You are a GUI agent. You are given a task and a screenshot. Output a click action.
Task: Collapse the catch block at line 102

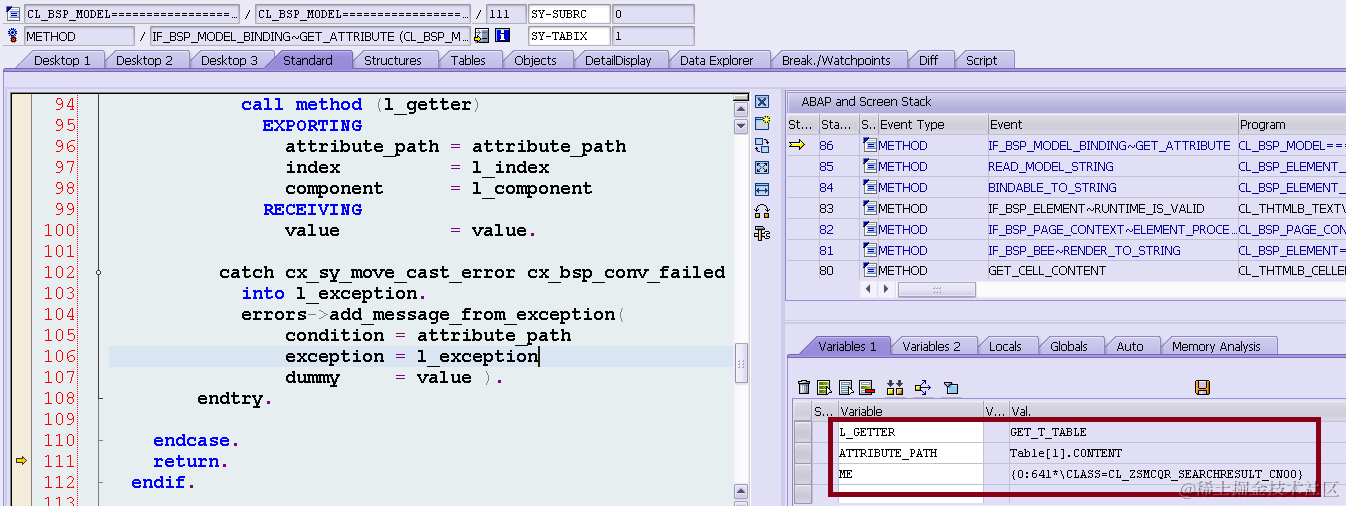99,272
